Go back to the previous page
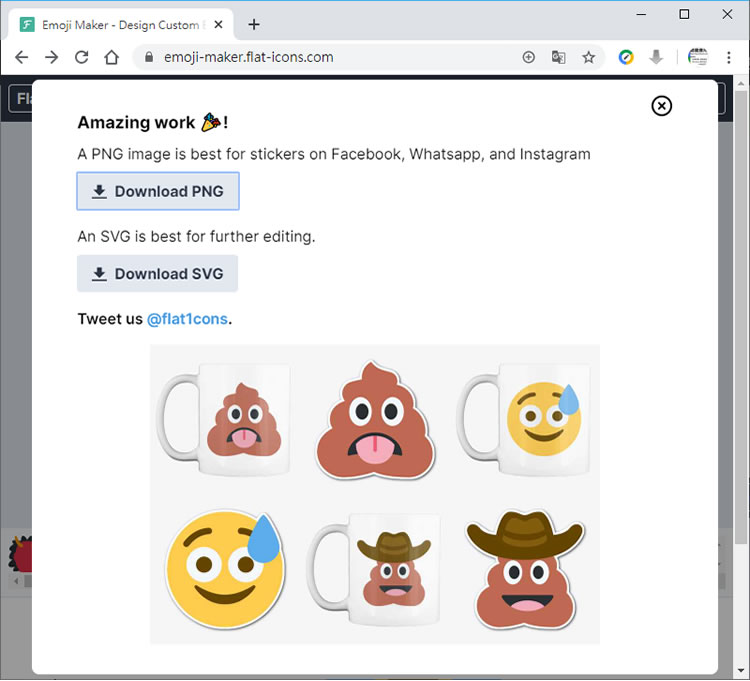The width and height of the screenshot is (750, 681). coord(22,57)
